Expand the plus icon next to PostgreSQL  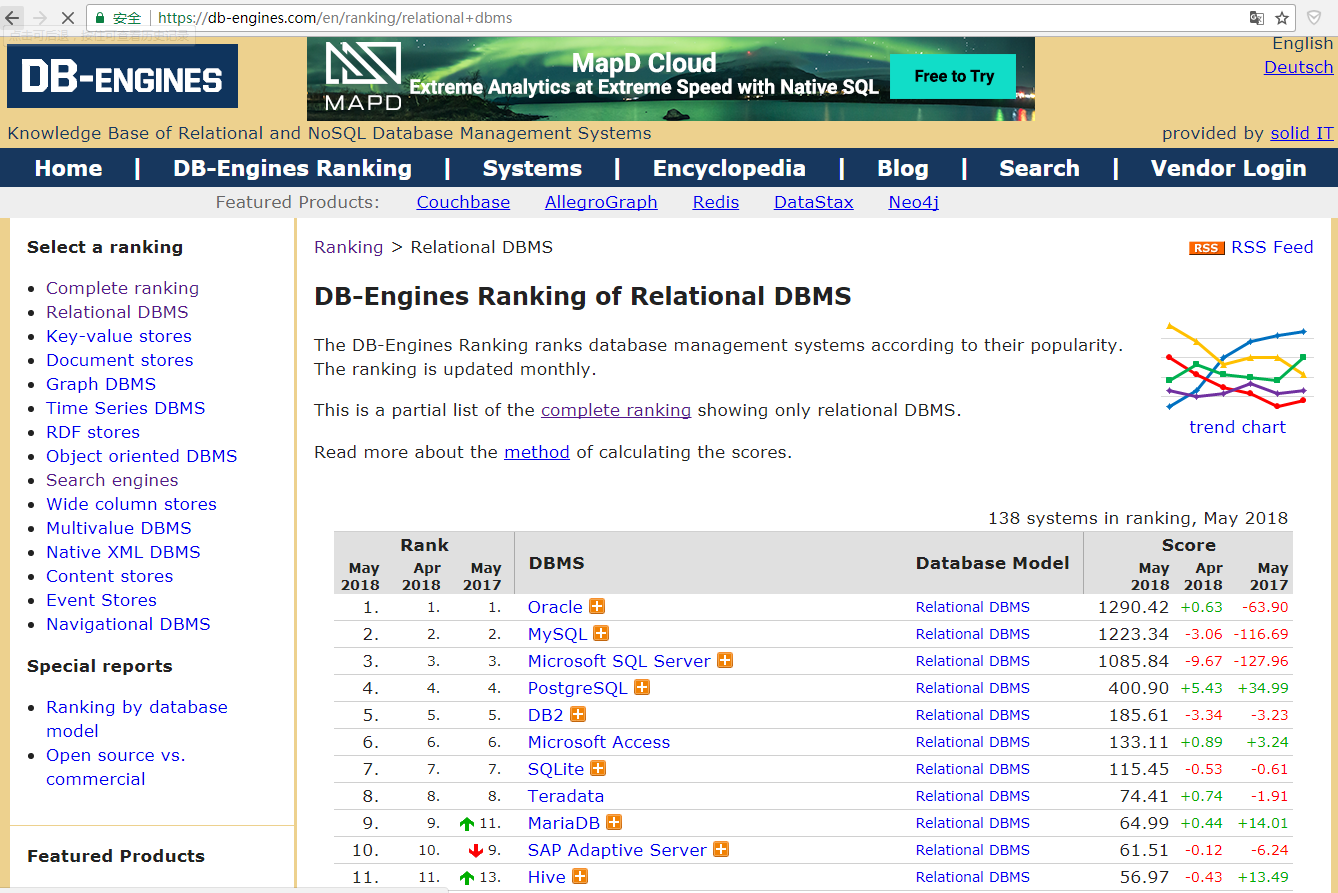click(642, 687)
